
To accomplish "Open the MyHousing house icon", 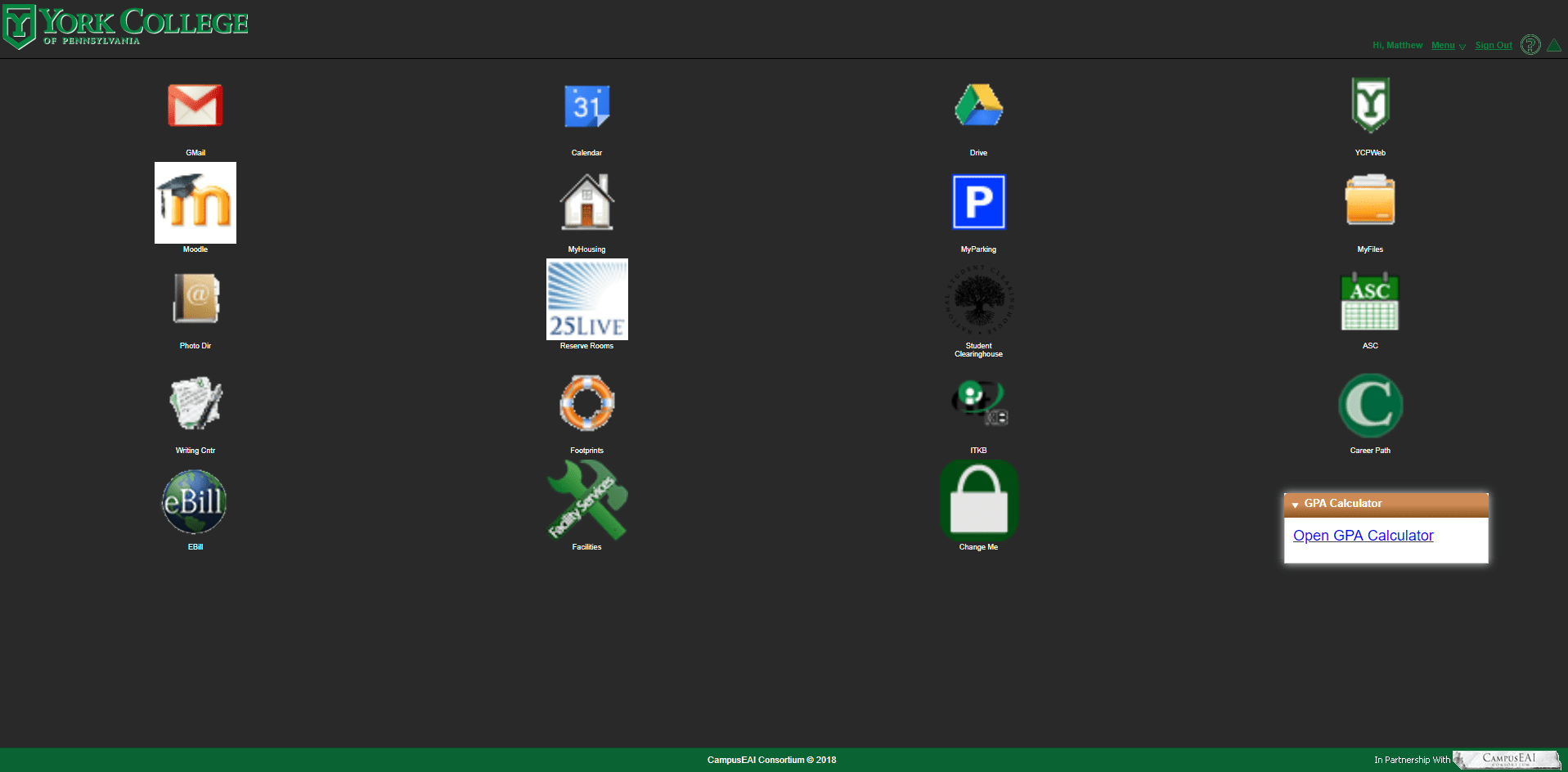I will point(586,202).
